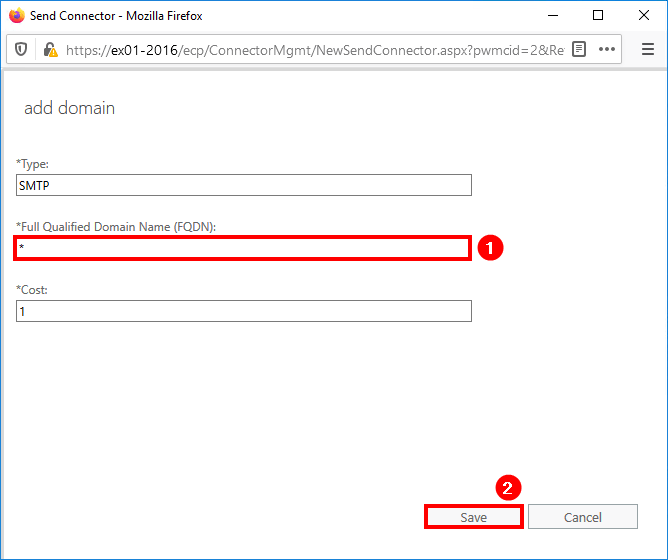Toggle reader view icon in address bar
The width and height of the screenshot is (668, 560).
pos(579,49)
